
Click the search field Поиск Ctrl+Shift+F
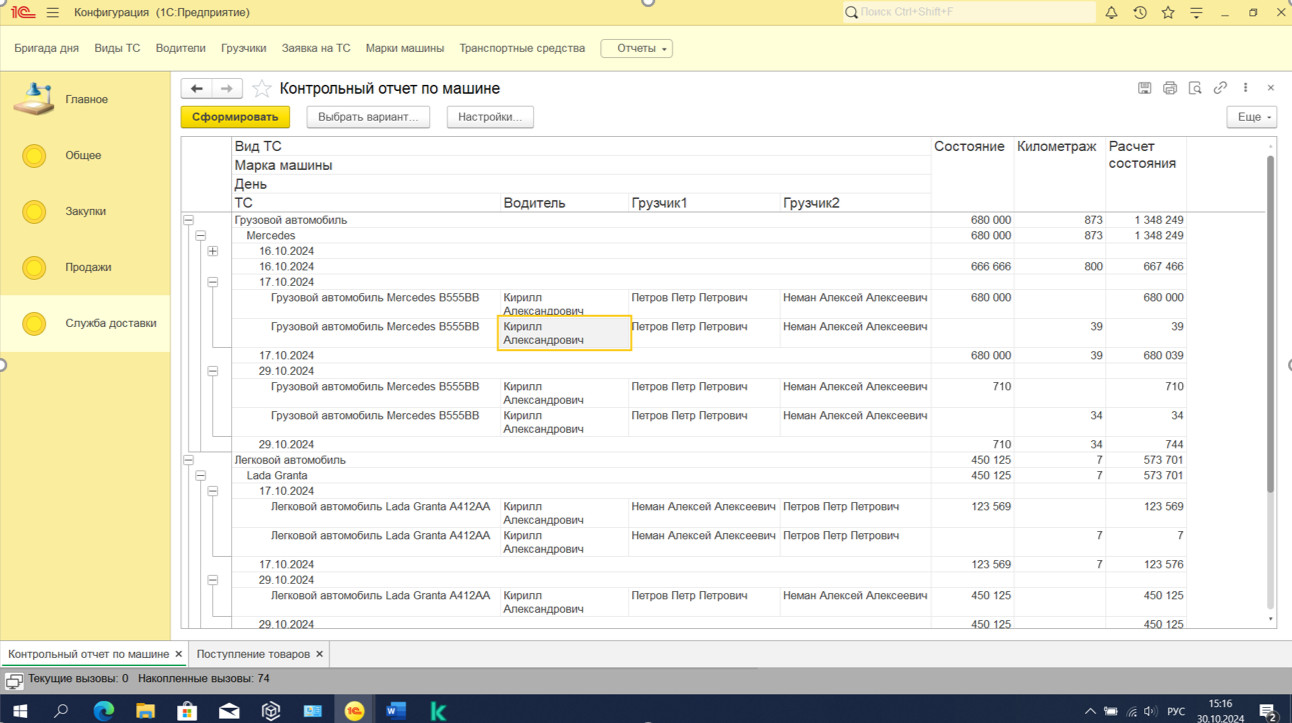pyautogui.click(x=970, y=12)
